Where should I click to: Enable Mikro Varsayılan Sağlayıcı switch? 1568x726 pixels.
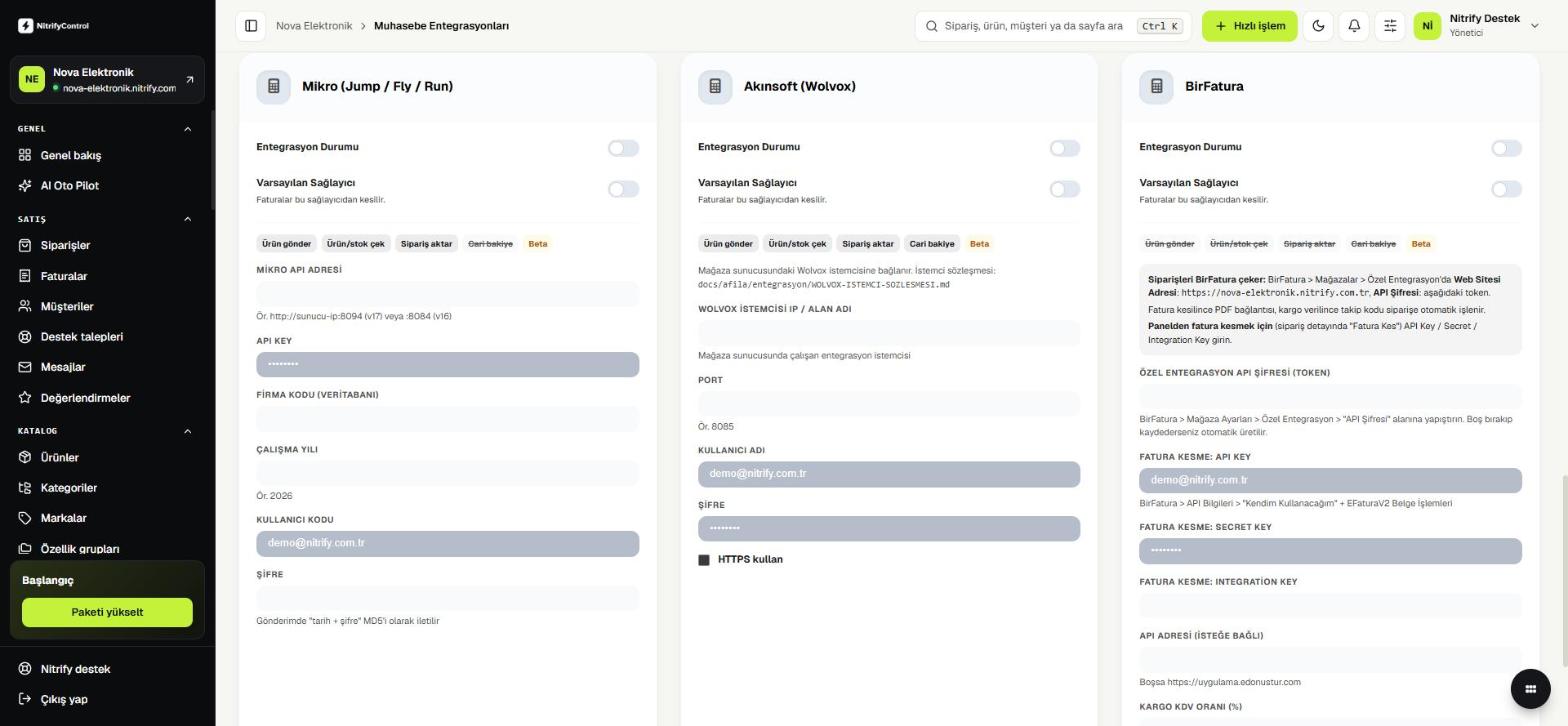[623, 189]
